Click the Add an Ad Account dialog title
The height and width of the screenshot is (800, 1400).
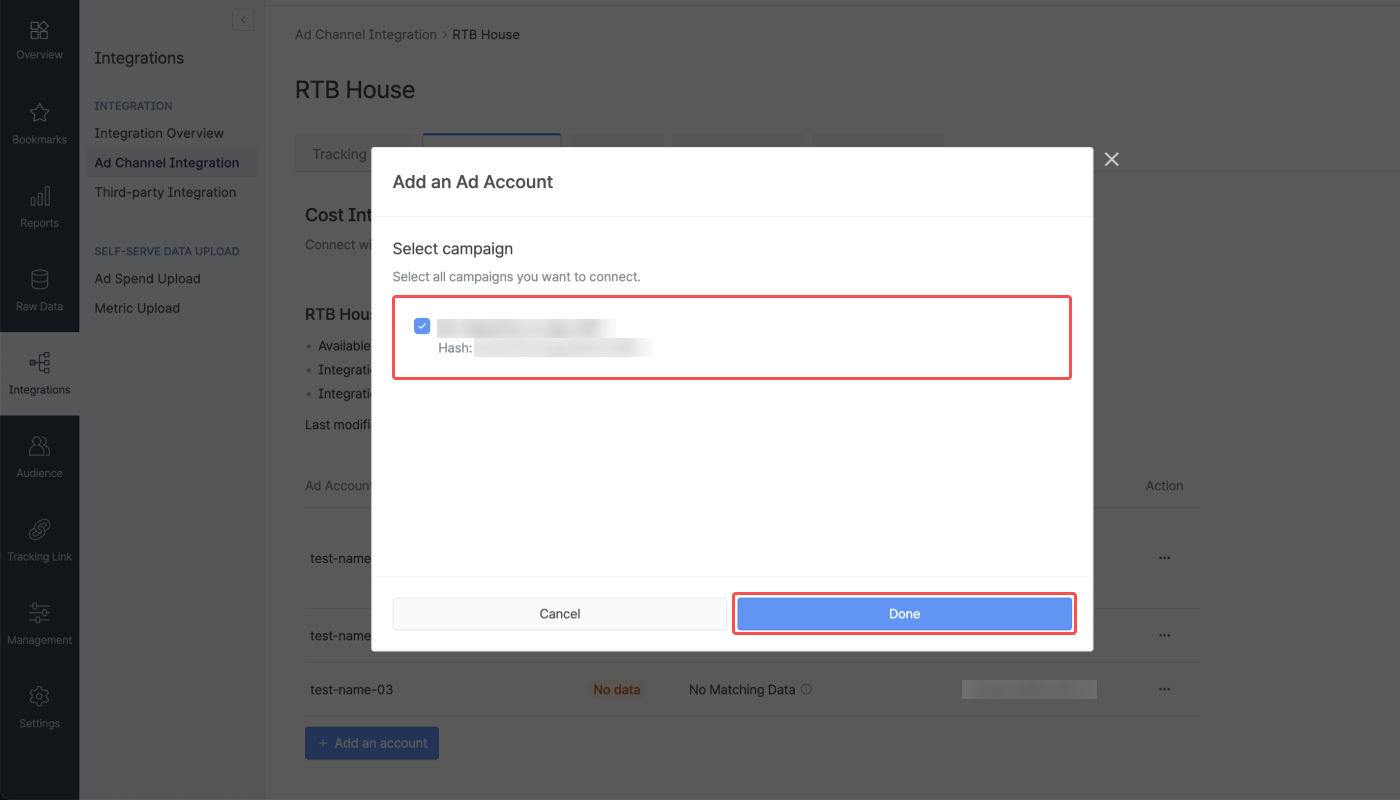pyautogui.click(x=473, y=182)
